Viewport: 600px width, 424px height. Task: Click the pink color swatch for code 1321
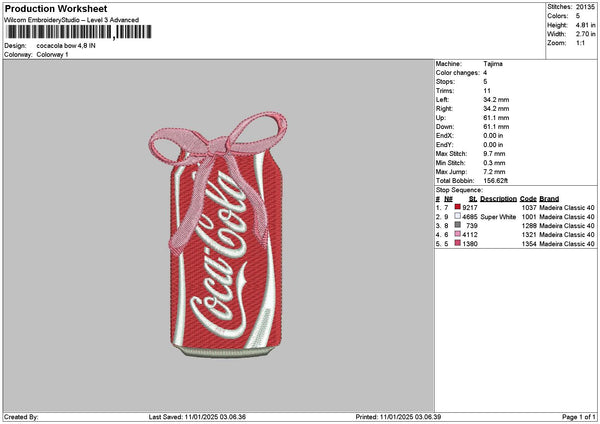457,234
